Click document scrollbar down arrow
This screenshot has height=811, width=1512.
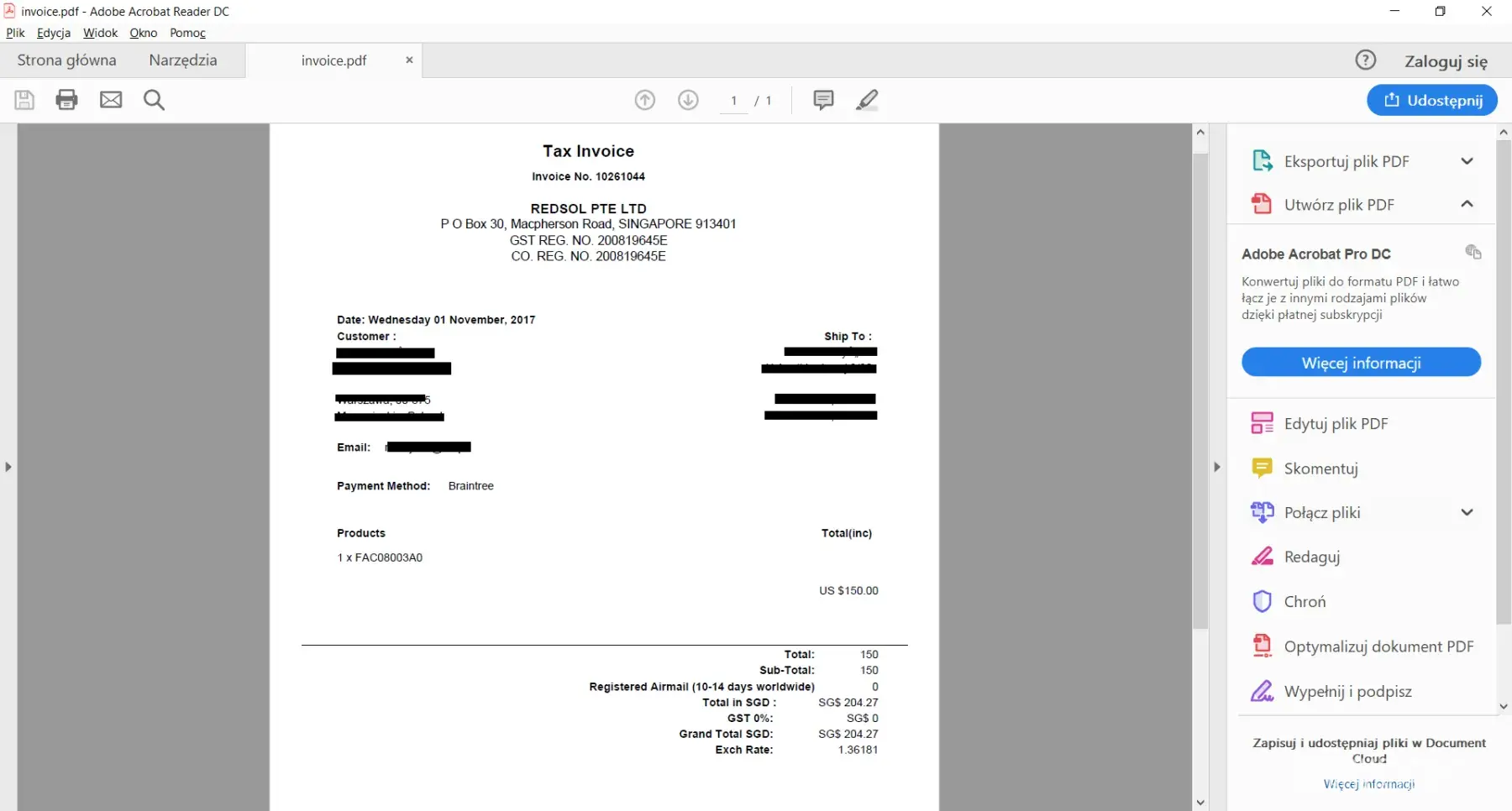[1200, 802]
